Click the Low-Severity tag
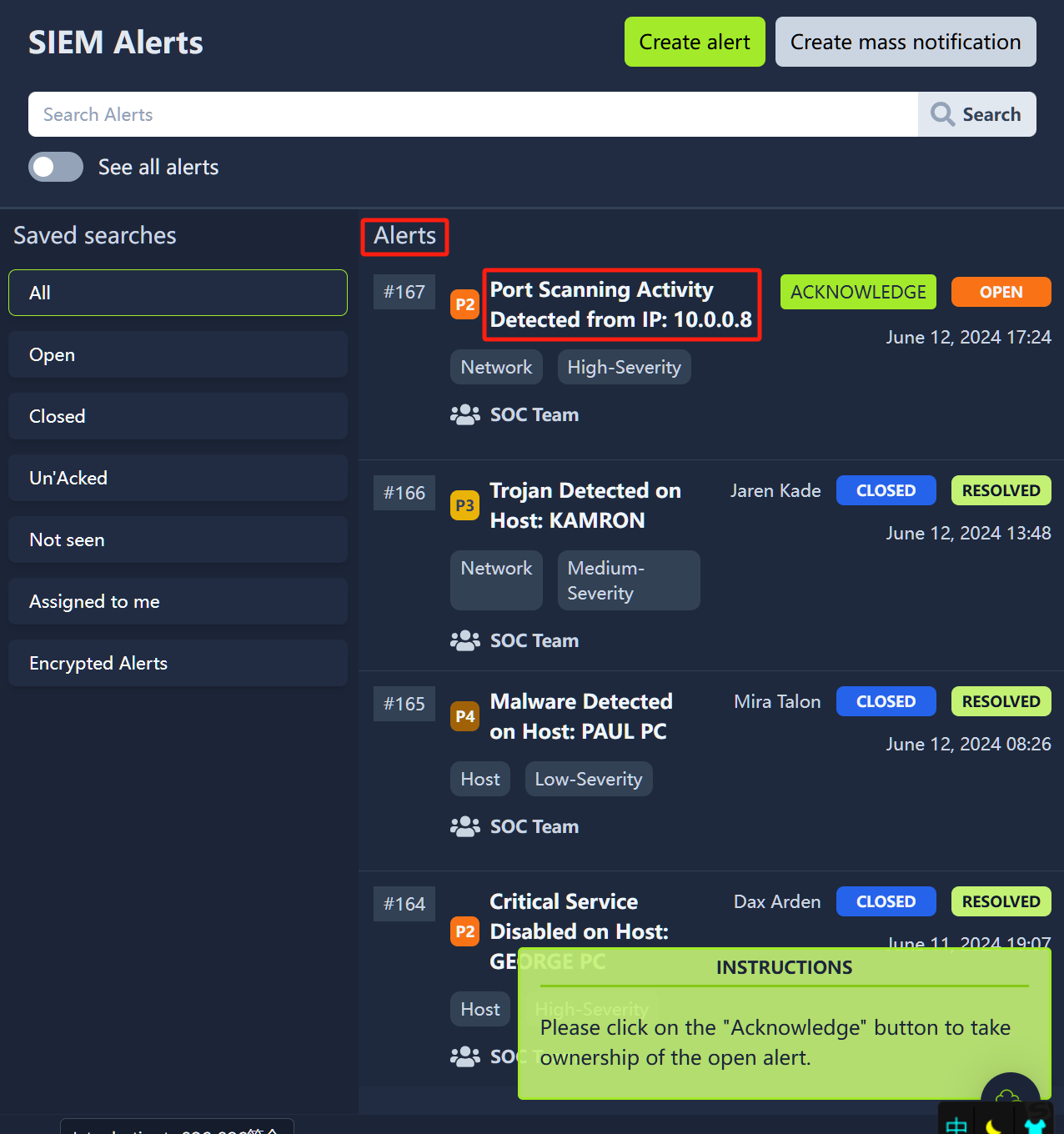This screenshot has height=1134, width=1064. 589,779
